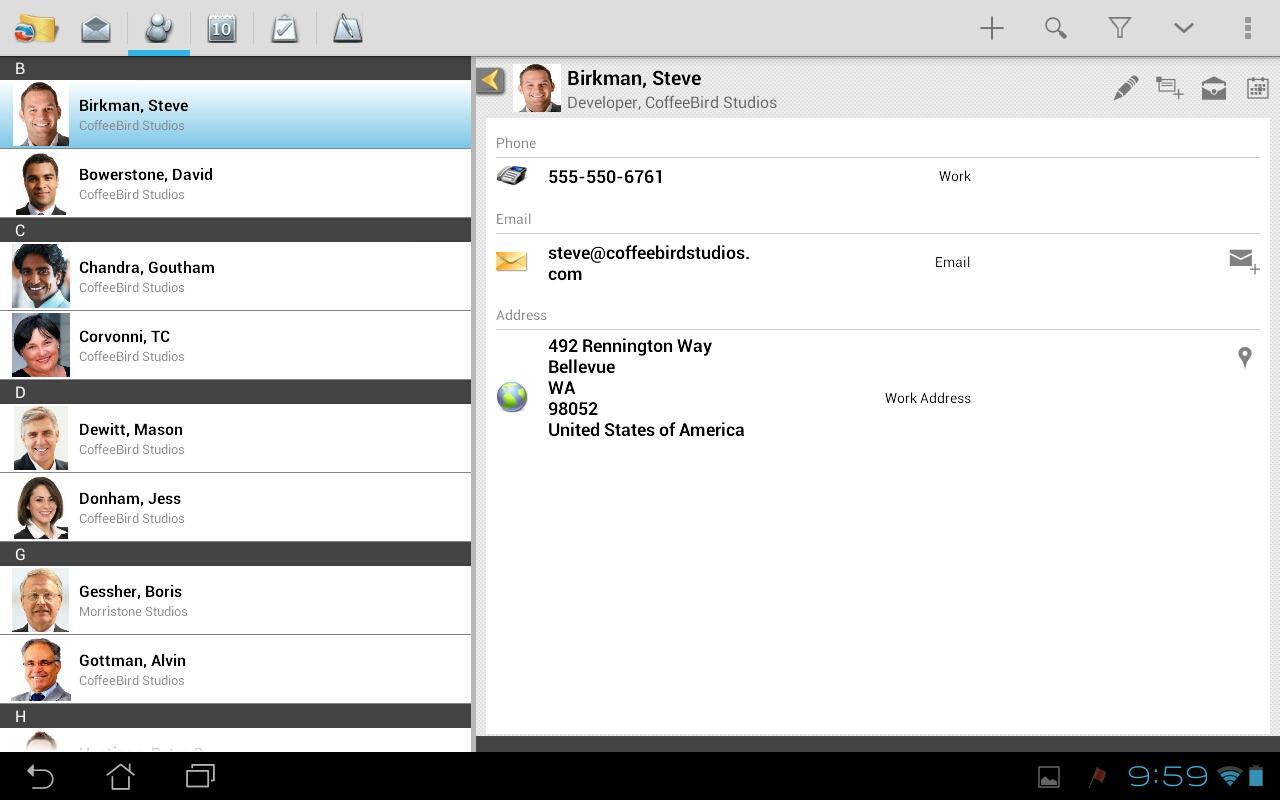
Task: Expand the chevron dropdown in top bar
Action: tap(1183, 28)
